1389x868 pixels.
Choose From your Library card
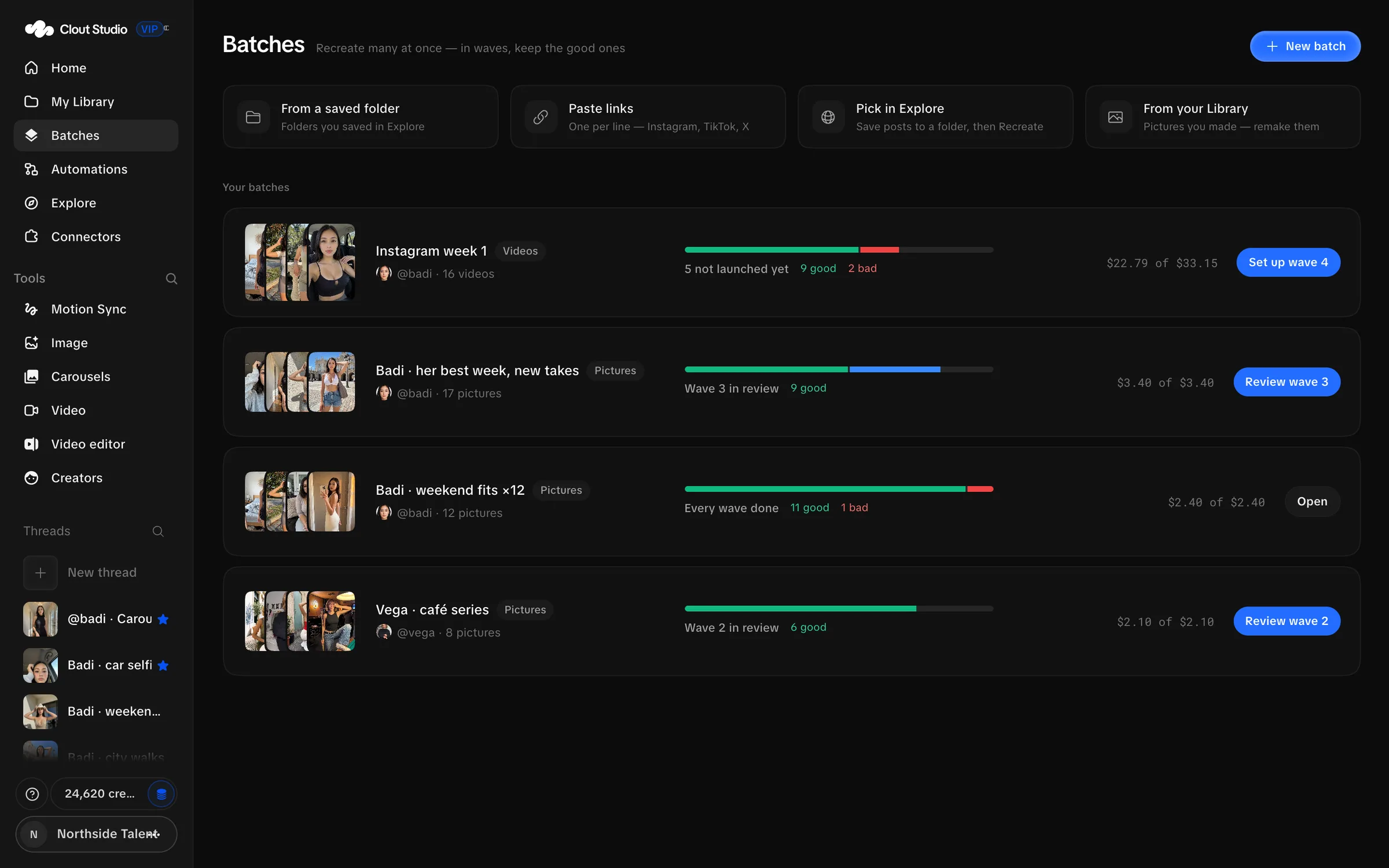(x=1222, y=117)
